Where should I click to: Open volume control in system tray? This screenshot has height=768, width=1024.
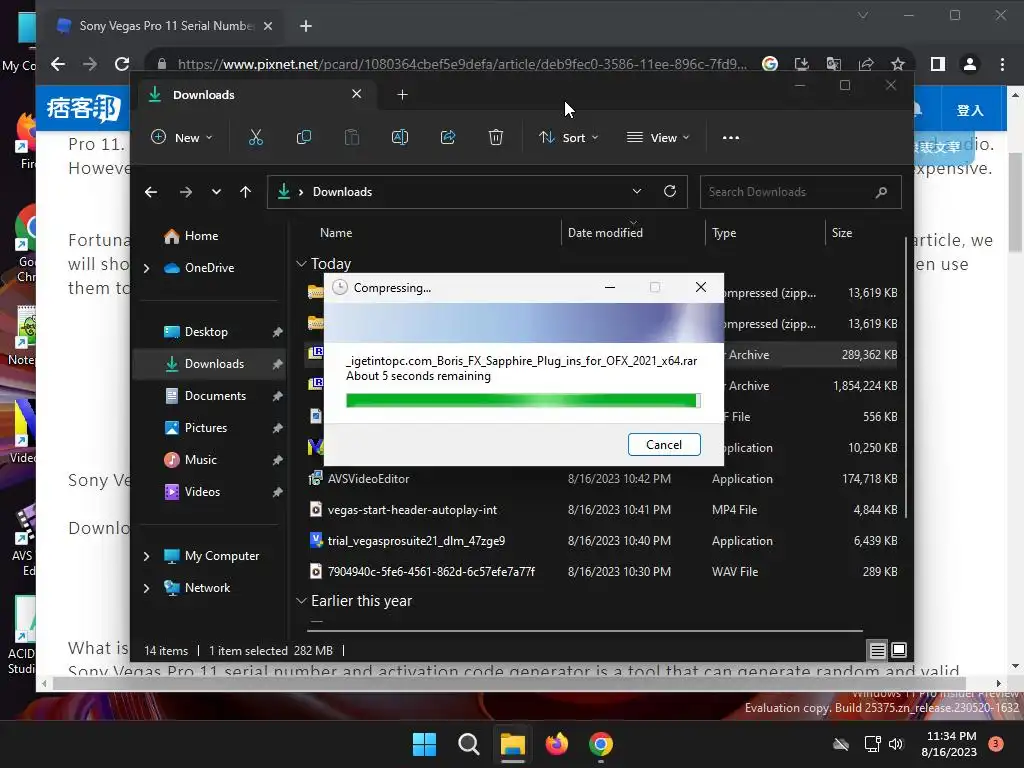896,744
